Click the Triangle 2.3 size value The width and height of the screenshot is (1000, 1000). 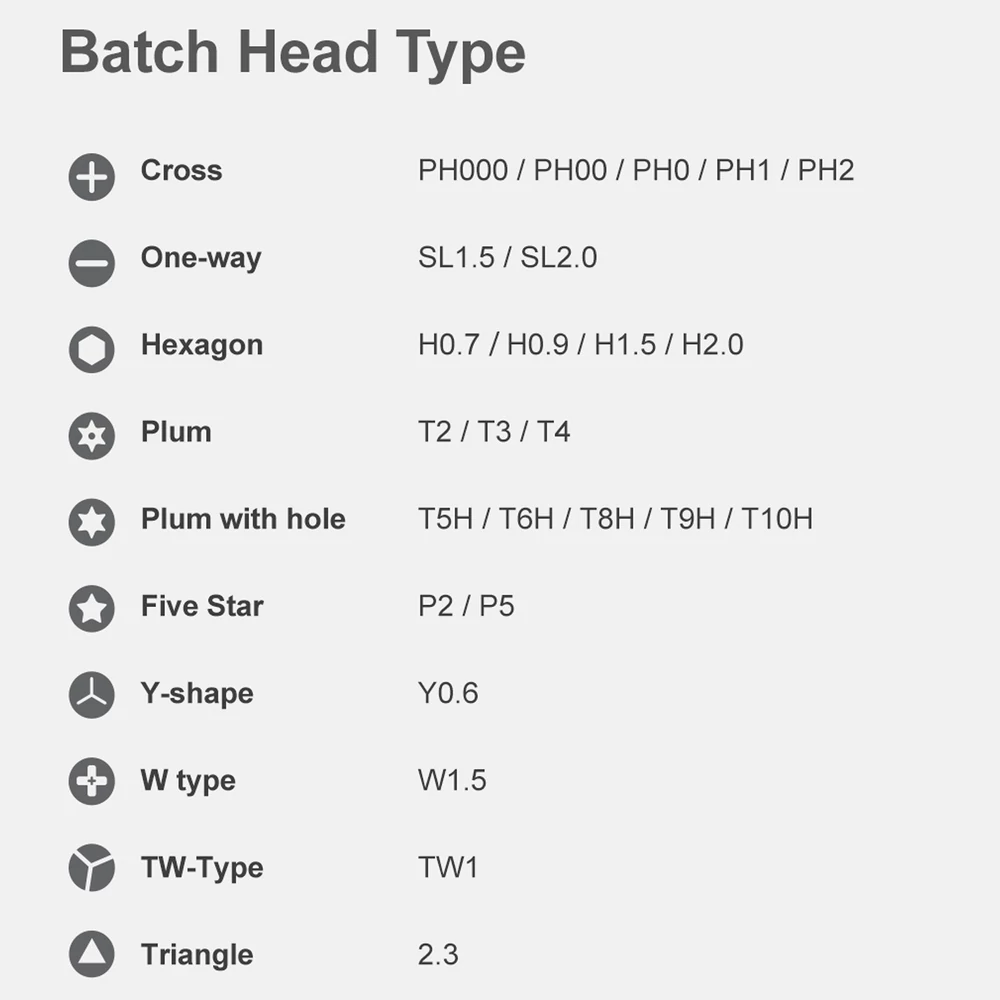pyautogui.click(x=438, y=955)
